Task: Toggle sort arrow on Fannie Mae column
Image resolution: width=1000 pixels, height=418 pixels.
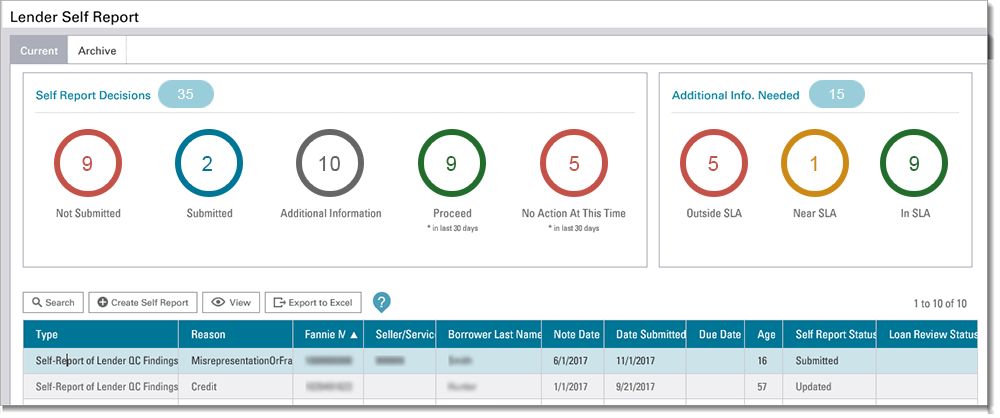Action: pos(354,334)
